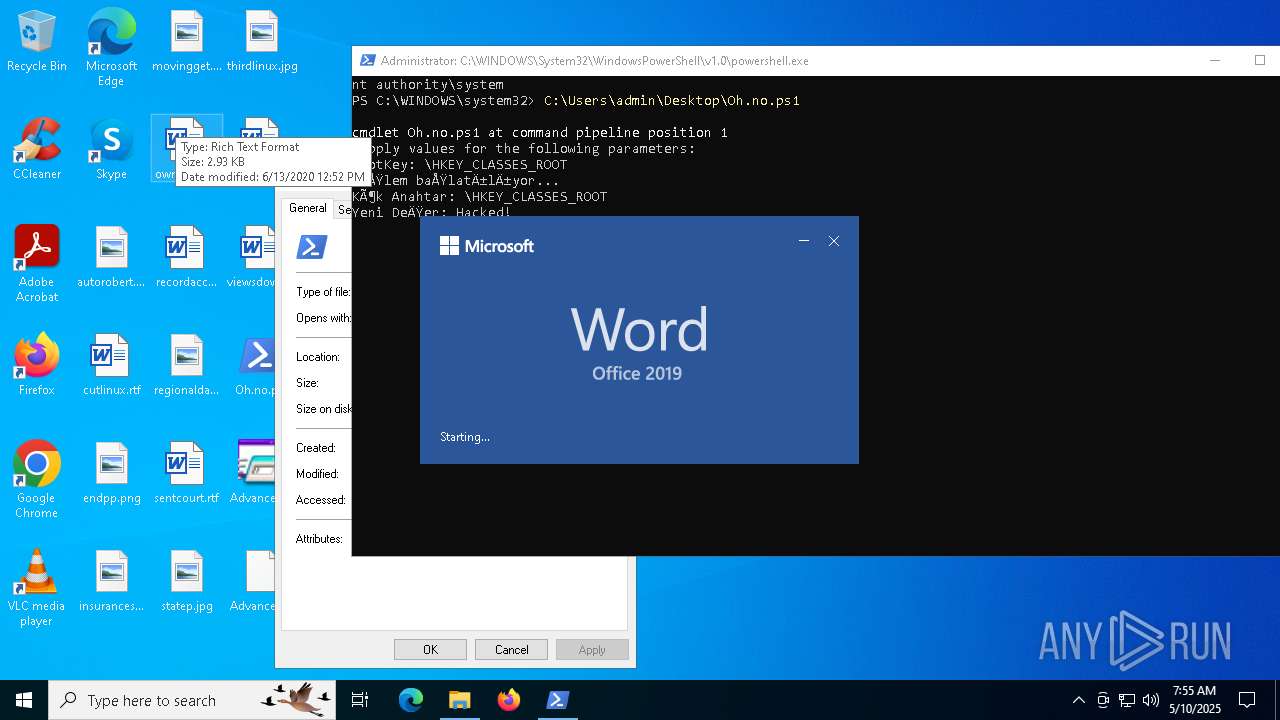Click the PowerShell icon in Properties dialog
1280x720 pixels.
click(x=312, y=247)
